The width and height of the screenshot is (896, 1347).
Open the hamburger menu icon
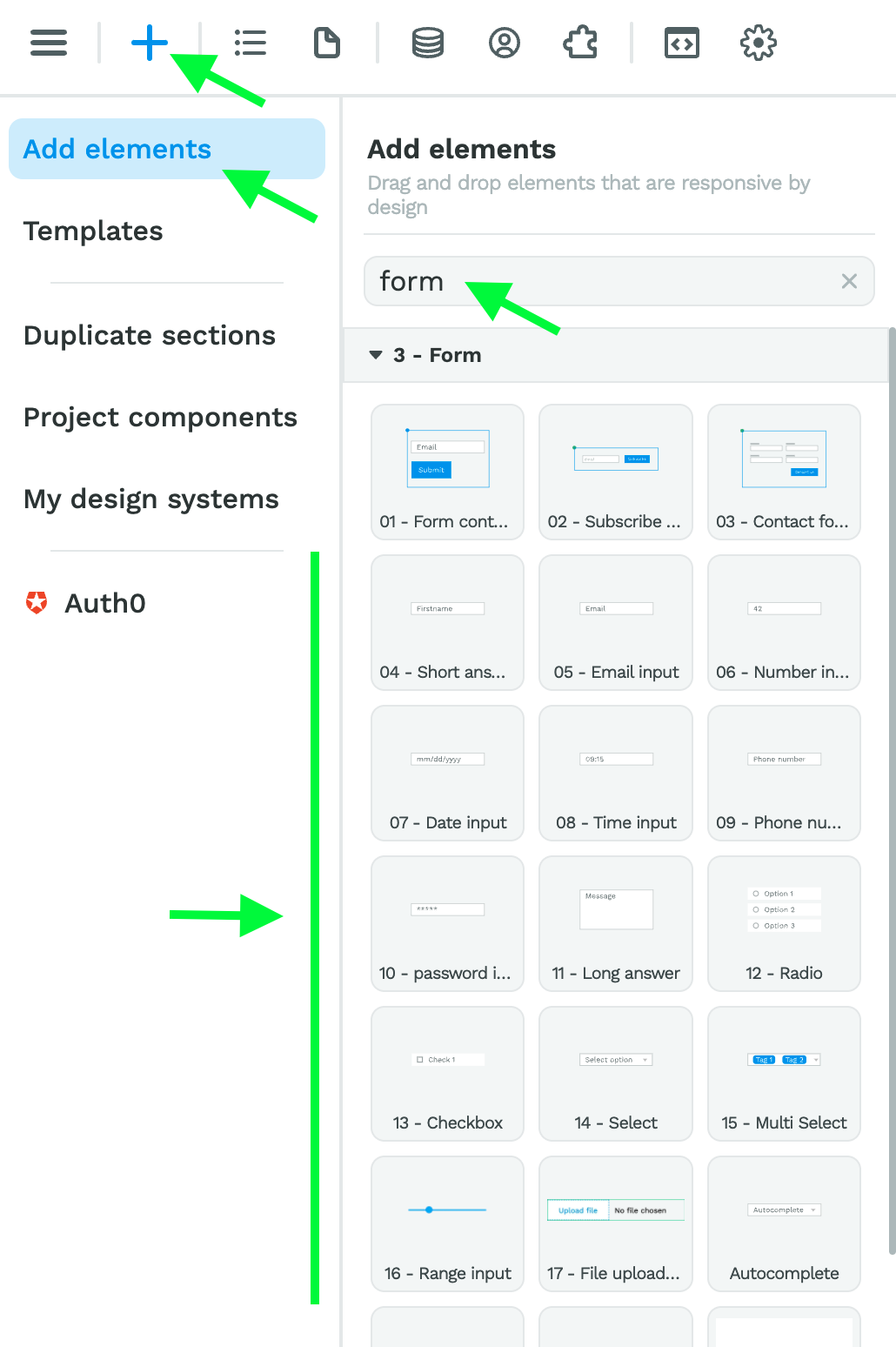[49, 43]
